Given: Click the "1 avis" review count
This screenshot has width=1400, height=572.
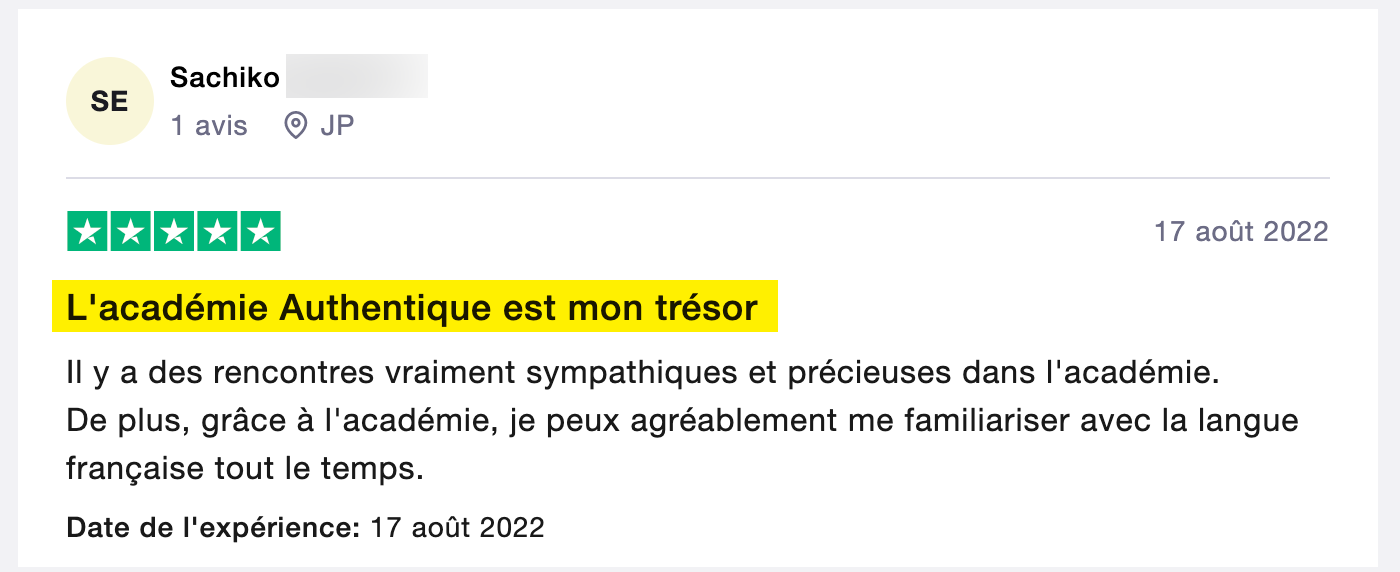Looking at the screenshot, I should 209,126.
